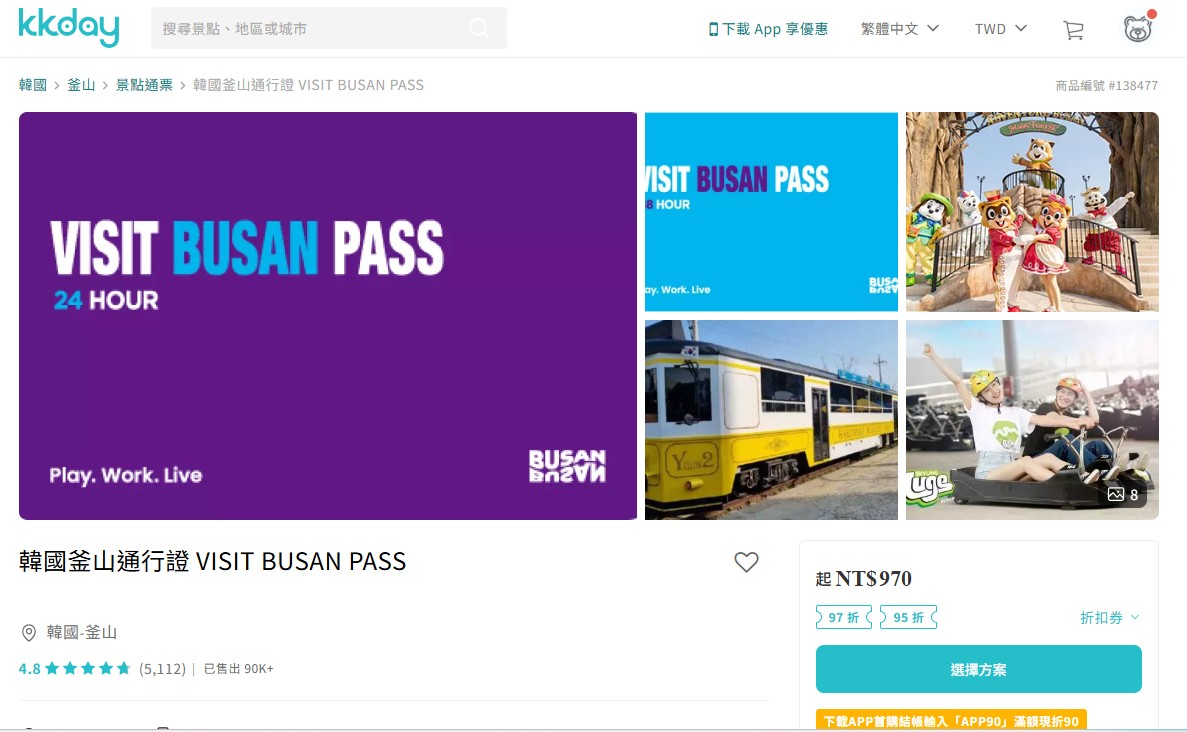Open the photo gallery 8 images icon
Viewport: 1187px width, 732px height.
pyautogui.click(x=1123, y=494)
